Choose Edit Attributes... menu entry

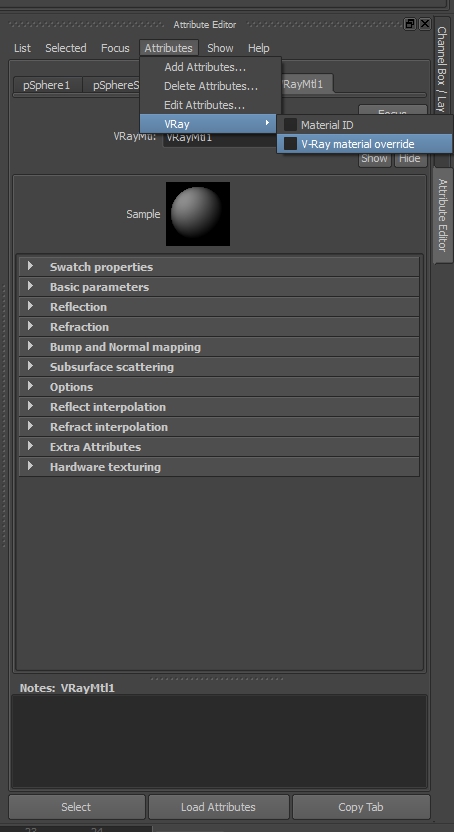click(210, 105)
